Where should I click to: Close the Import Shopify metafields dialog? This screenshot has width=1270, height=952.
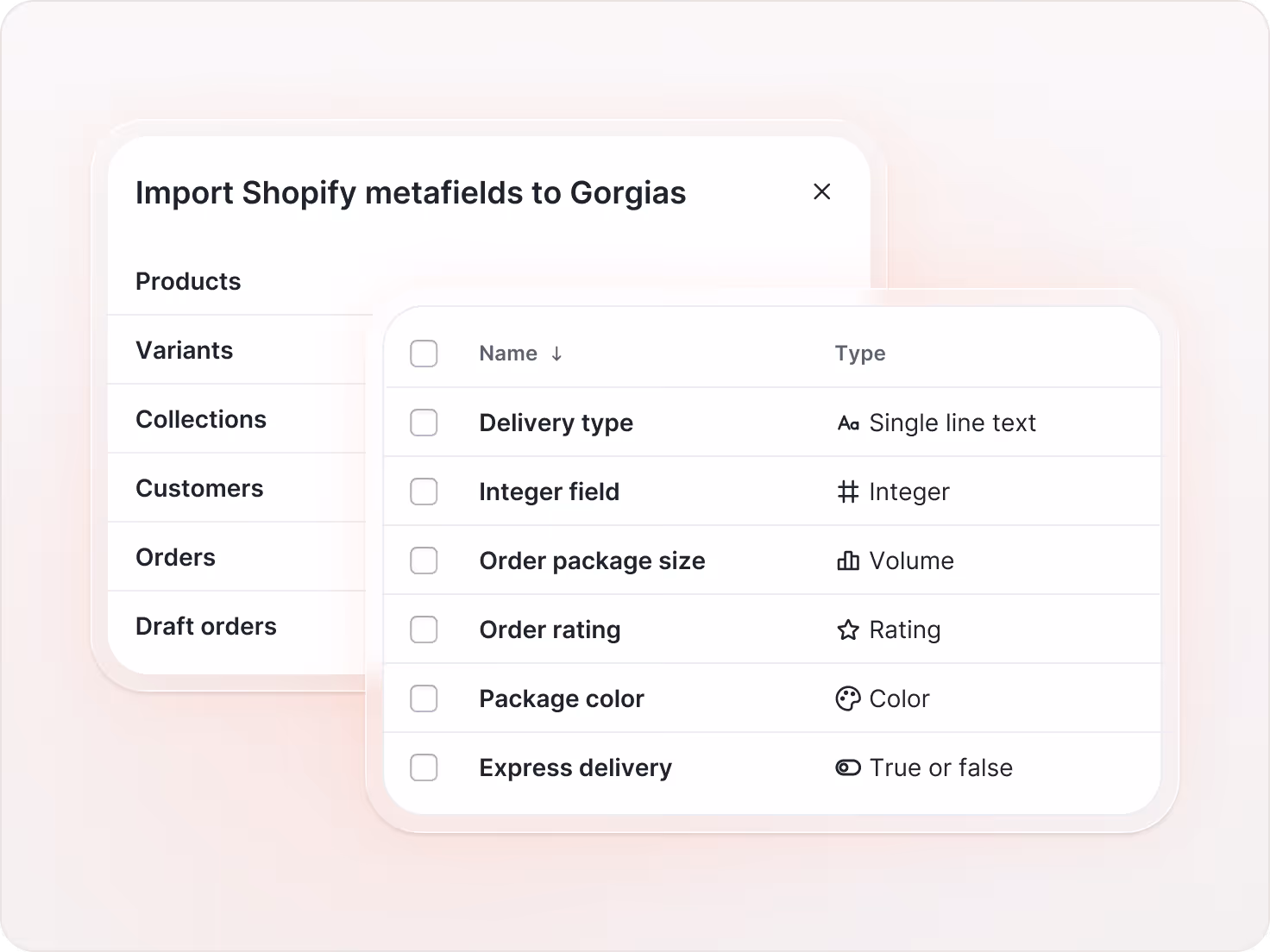[x=822, y=191]
